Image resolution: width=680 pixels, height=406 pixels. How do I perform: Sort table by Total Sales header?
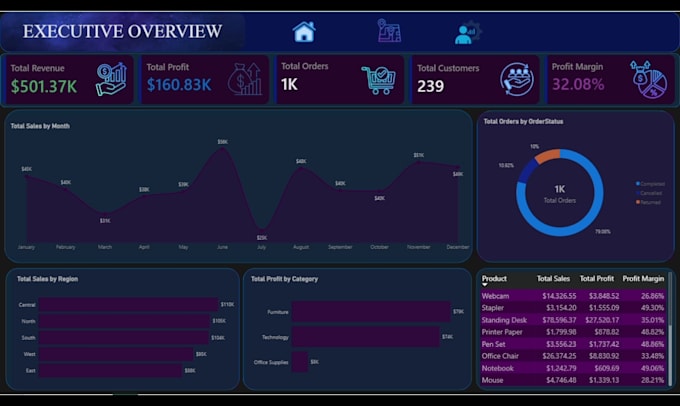[x=553, y=278]
